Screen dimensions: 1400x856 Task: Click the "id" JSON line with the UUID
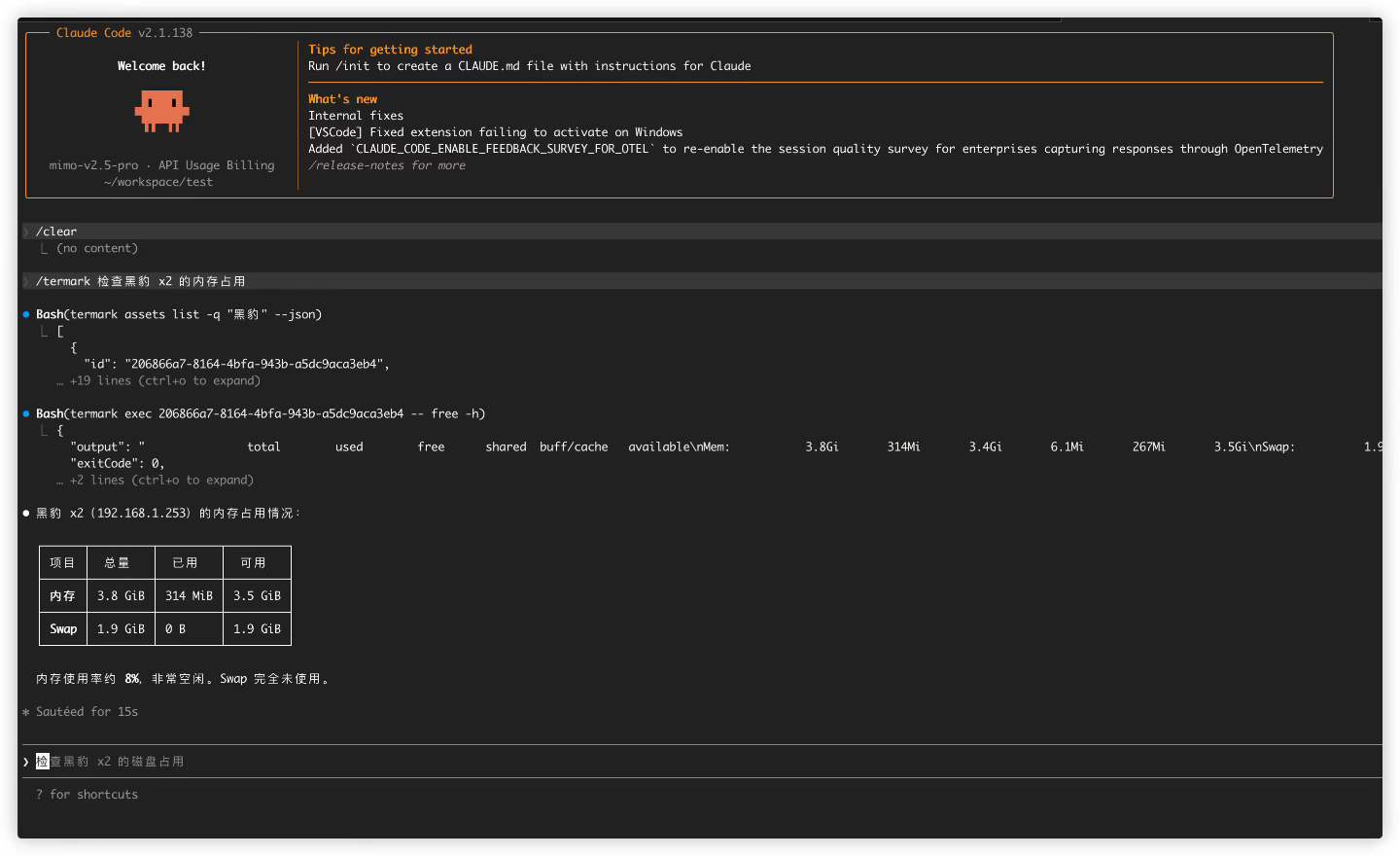pos(236,364)
